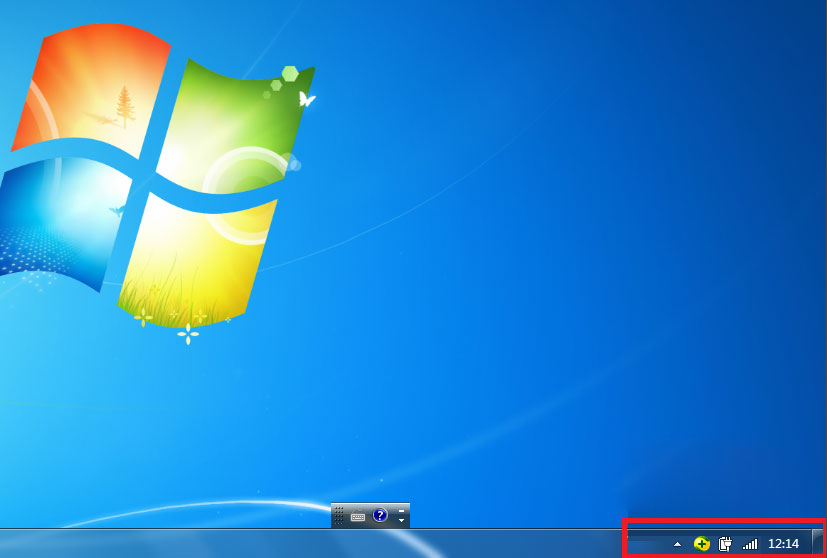Open the language bar options down arrow
The height and width of the screenshot is (558, 827).
(401, 521)
